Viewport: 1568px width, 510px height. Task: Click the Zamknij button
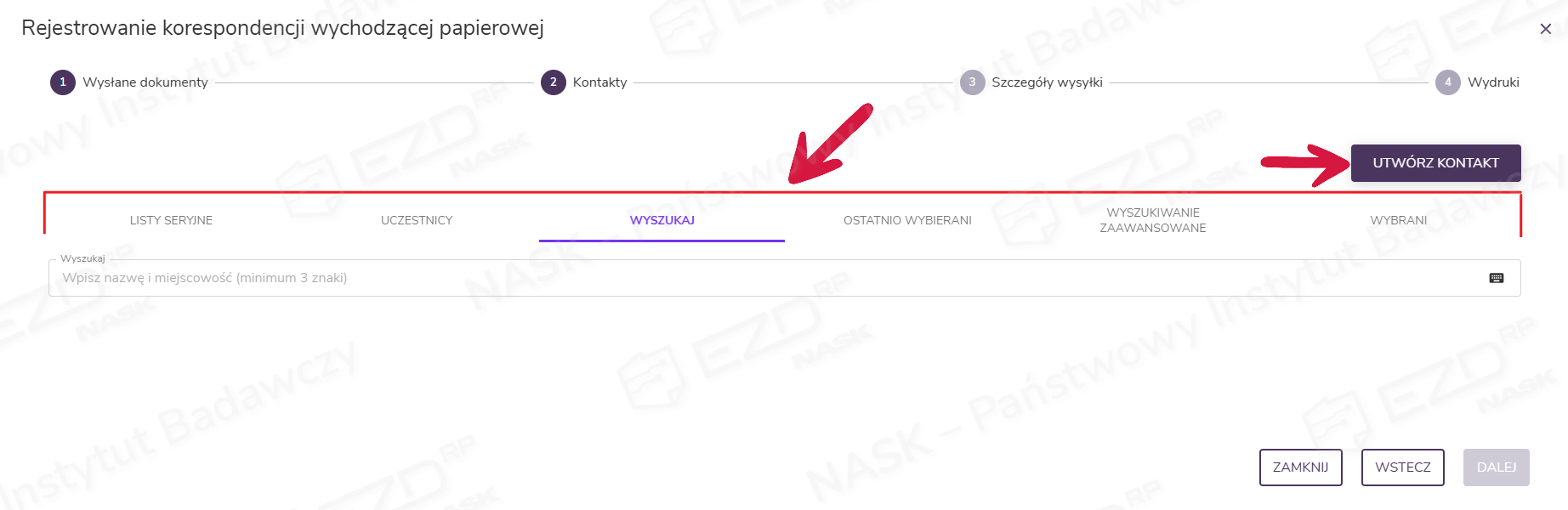[x=1300, y=467]
